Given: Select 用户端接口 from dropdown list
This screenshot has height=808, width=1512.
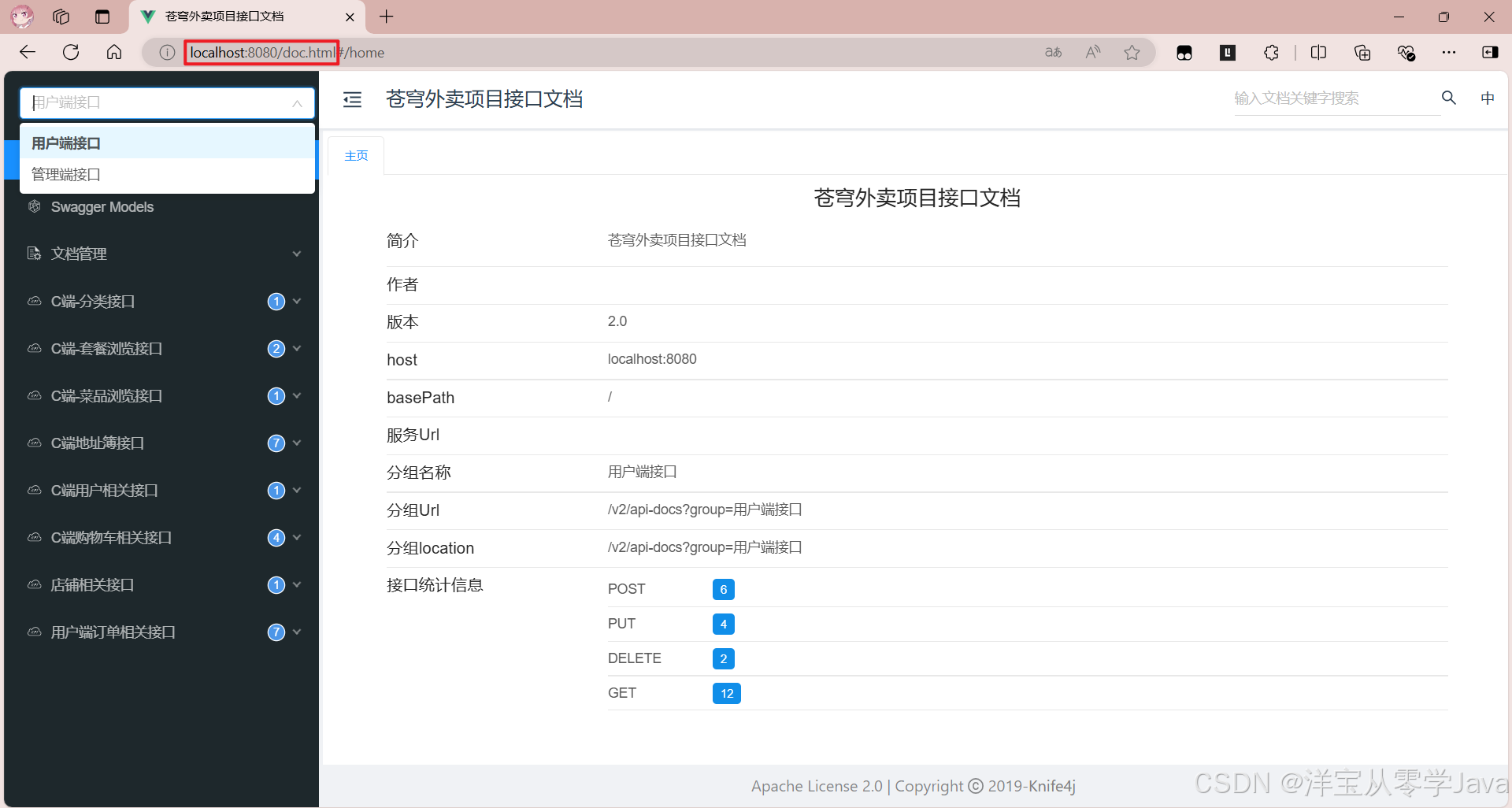Looking at the screenshot, I should coord(167,143).
